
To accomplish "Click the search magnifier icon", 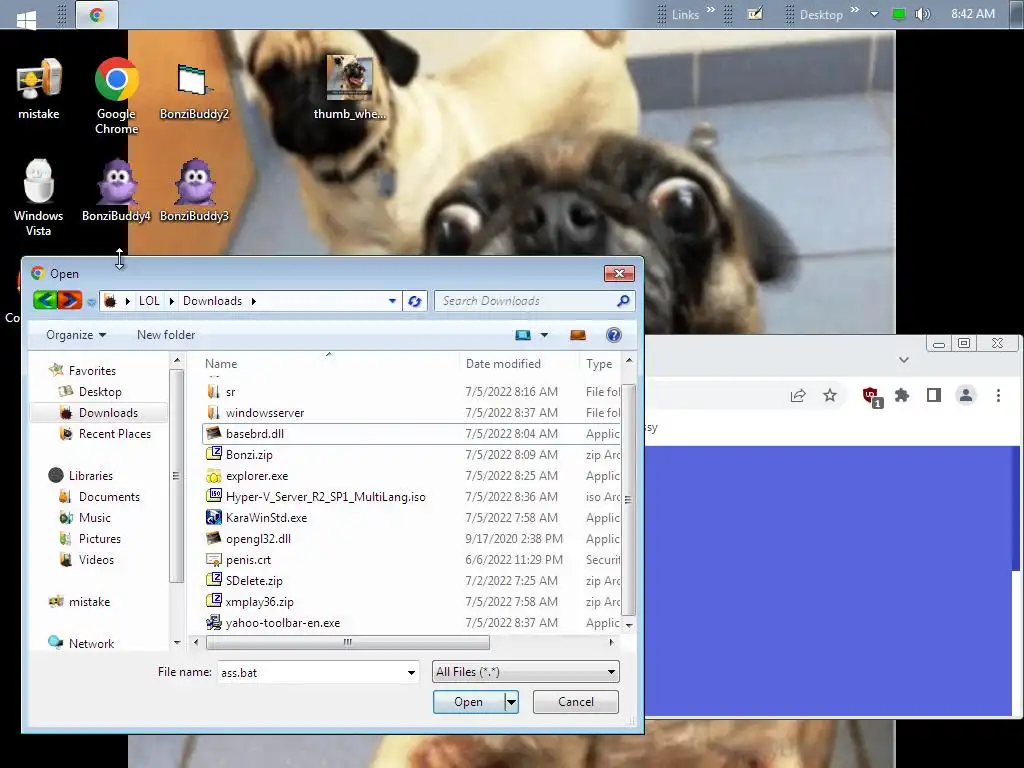I will 623,300.
